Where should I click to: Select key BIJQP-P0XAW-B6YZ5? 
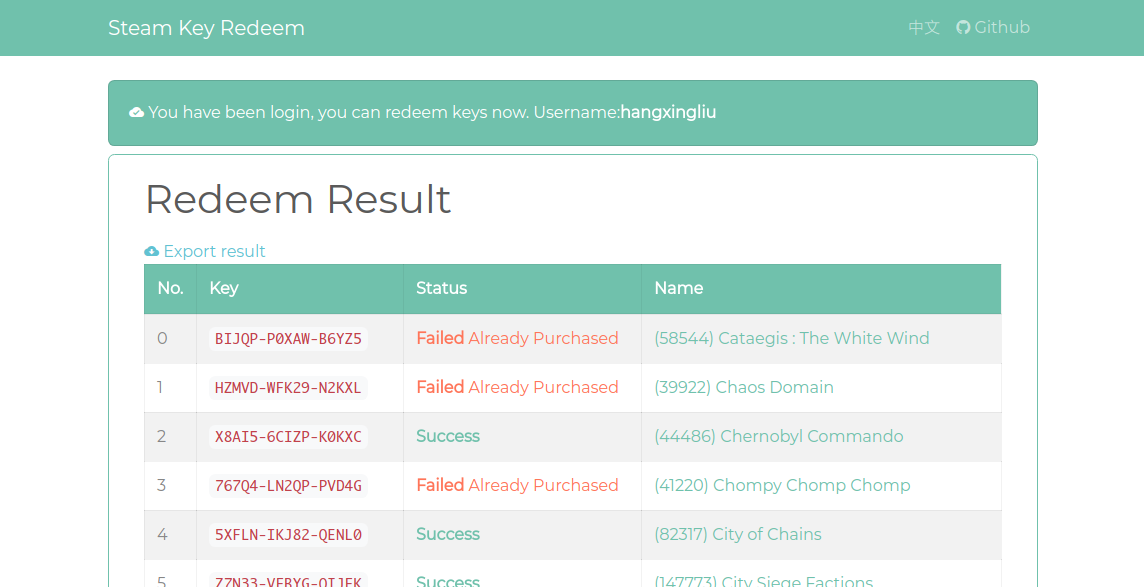coord(288,338)
